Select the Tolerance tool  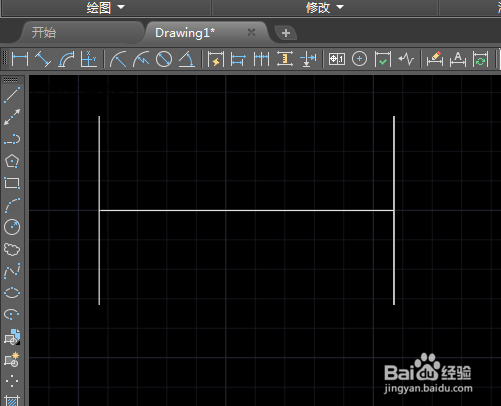(337, 59)
